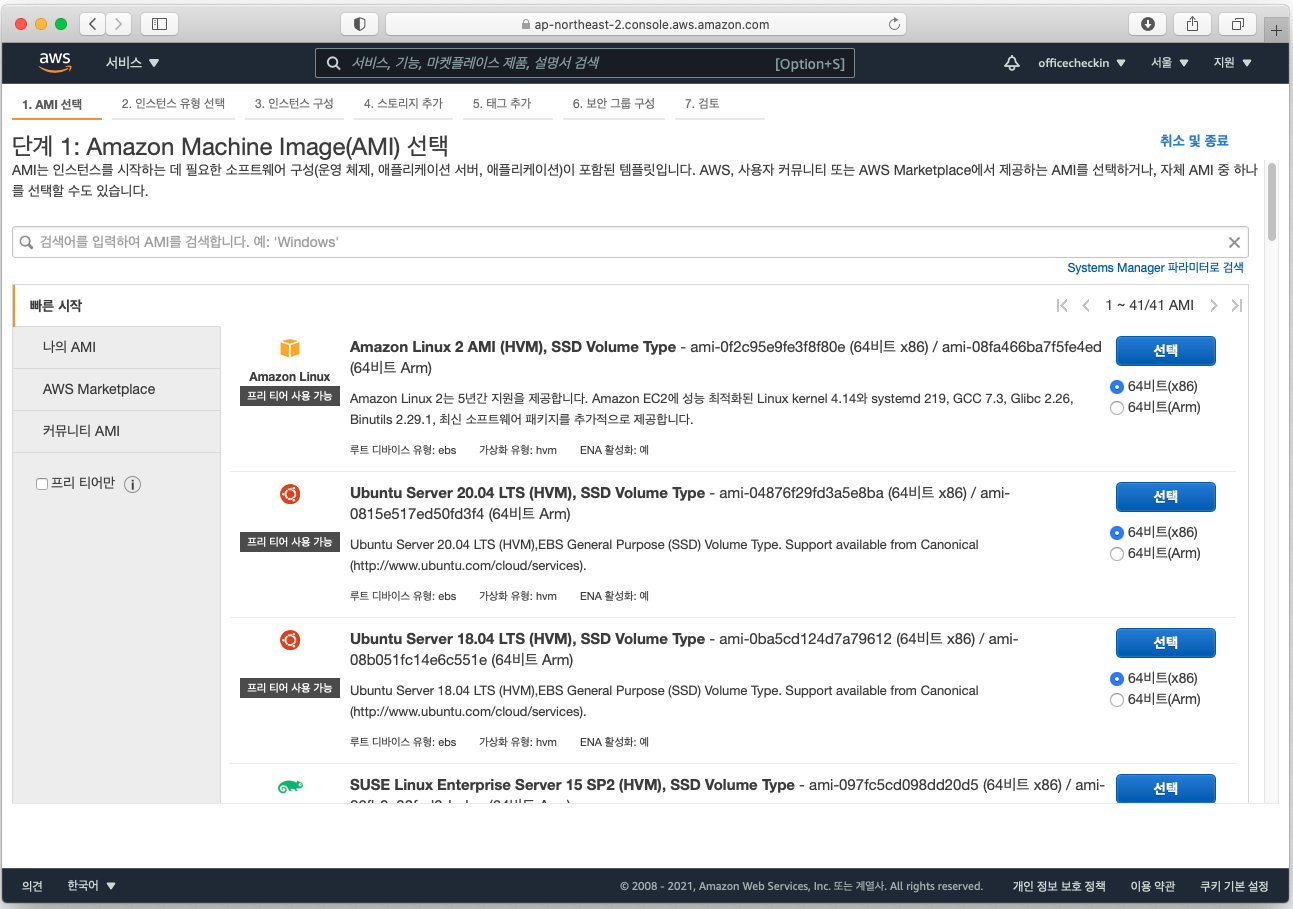This screenshot has height=909, width=1293.
Task: Open the 서비스 dropdown menu
Action: tap(133, 63)
